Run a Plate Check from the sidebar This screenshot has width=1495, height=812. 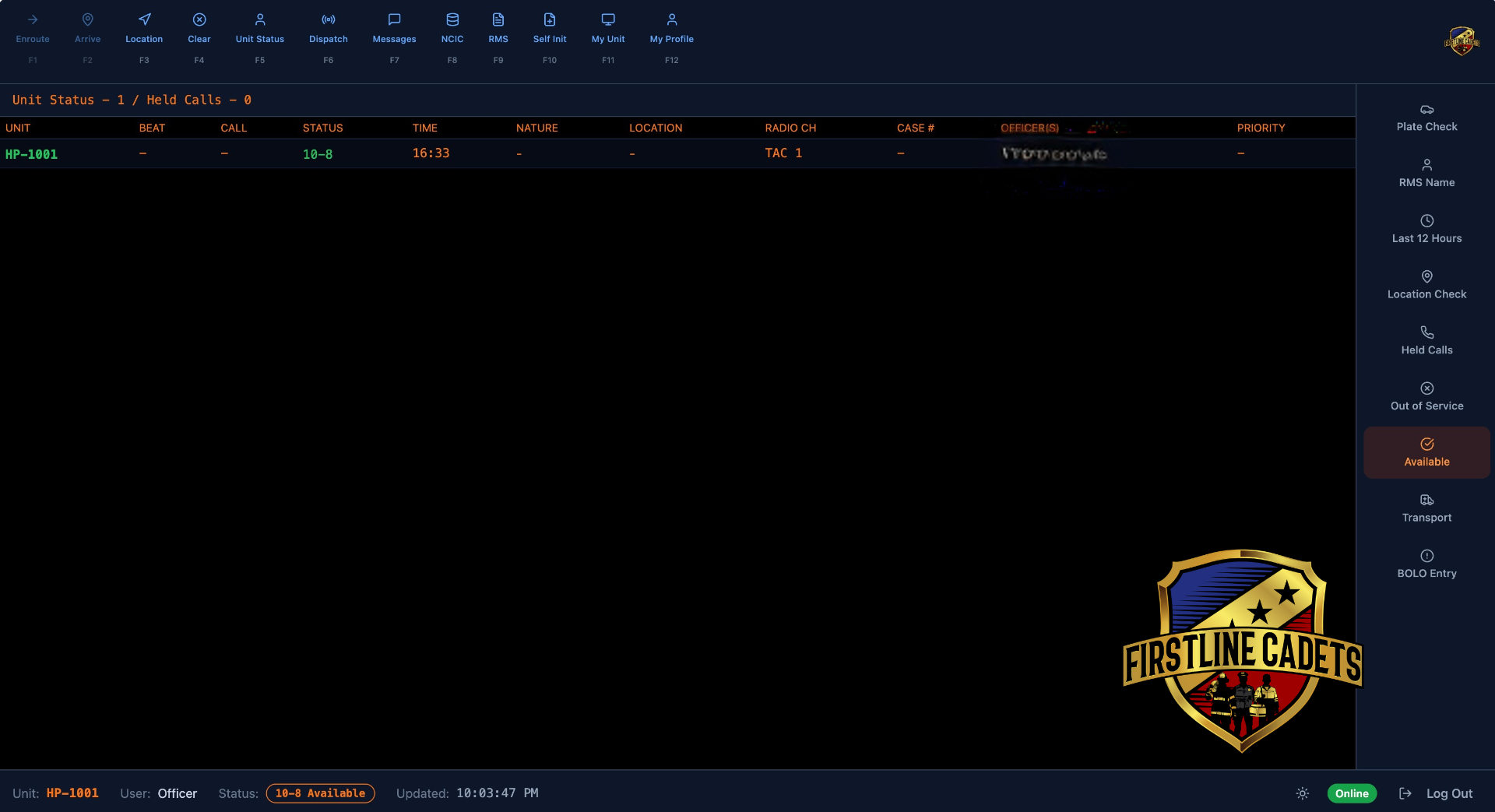[1426, 118]
